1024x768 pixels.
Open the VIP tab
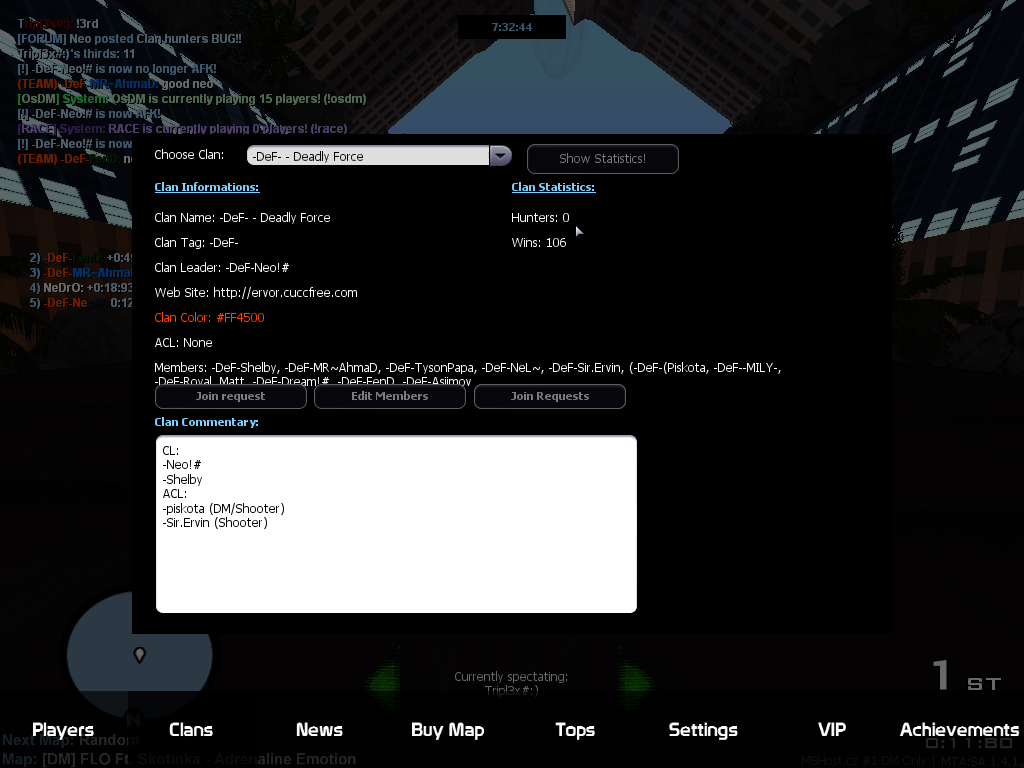pos(832,729)
